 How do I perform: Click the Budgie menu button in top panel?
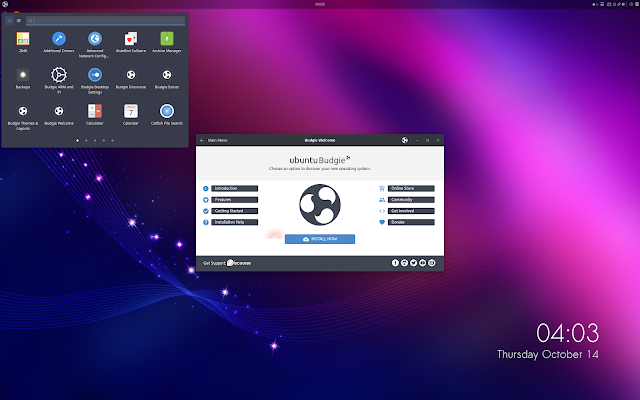click(5, 4)
